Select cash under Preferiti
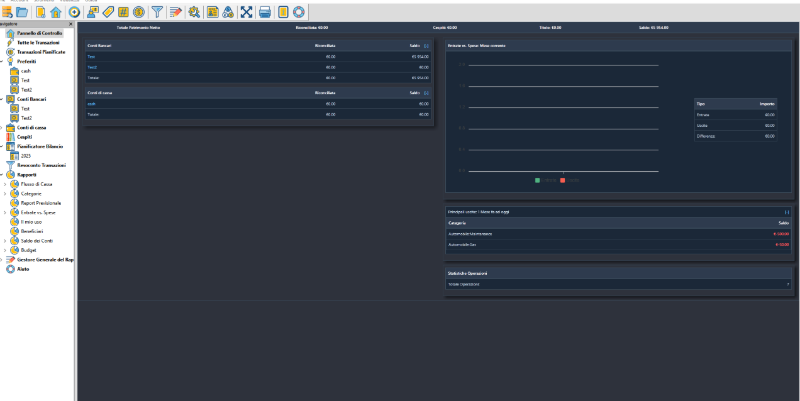This screenshot has width=800, height=401. tap(26, 71)
